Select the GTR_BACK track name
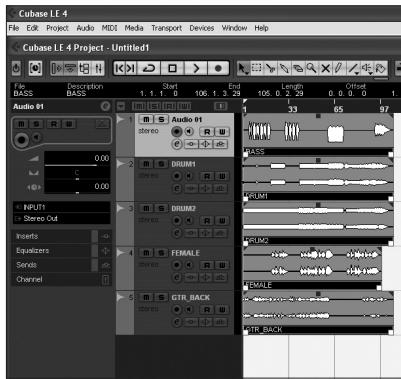The height and width of the screenshot is (379, 401). tap(190, 297)
